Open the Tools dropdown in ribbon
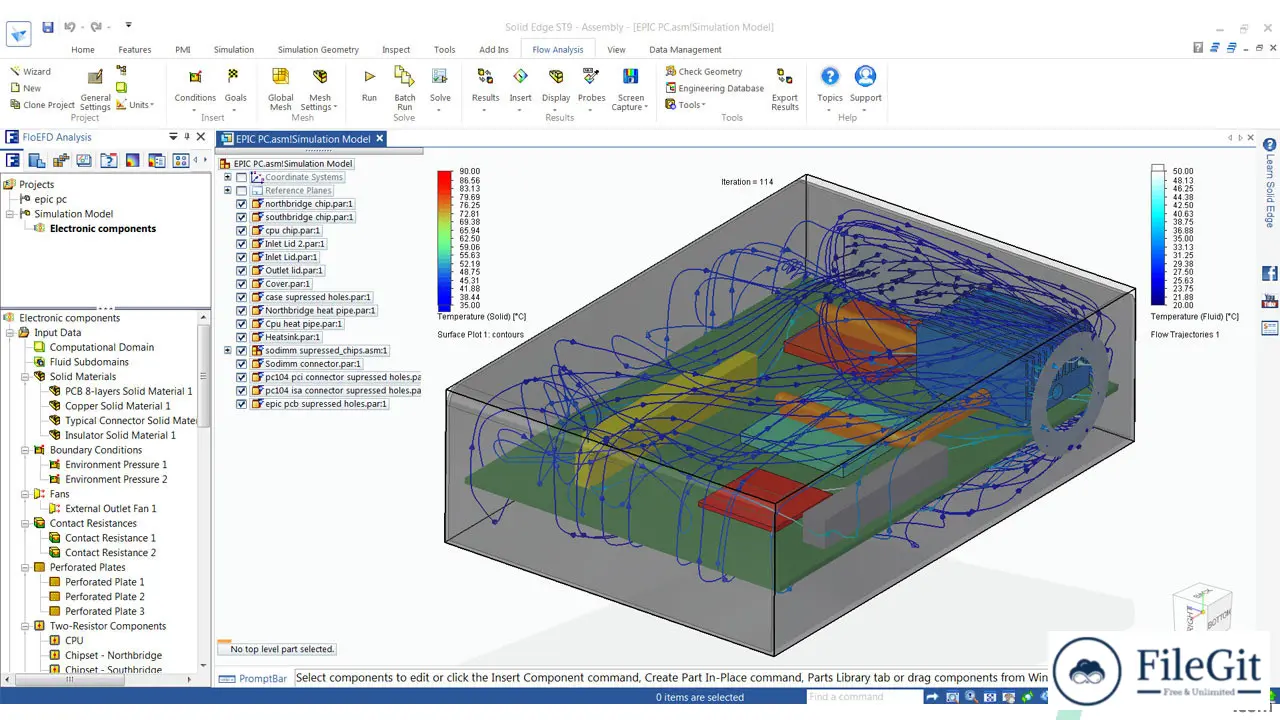This screenshot has height=720, width=1280. (x=686, y=105)
